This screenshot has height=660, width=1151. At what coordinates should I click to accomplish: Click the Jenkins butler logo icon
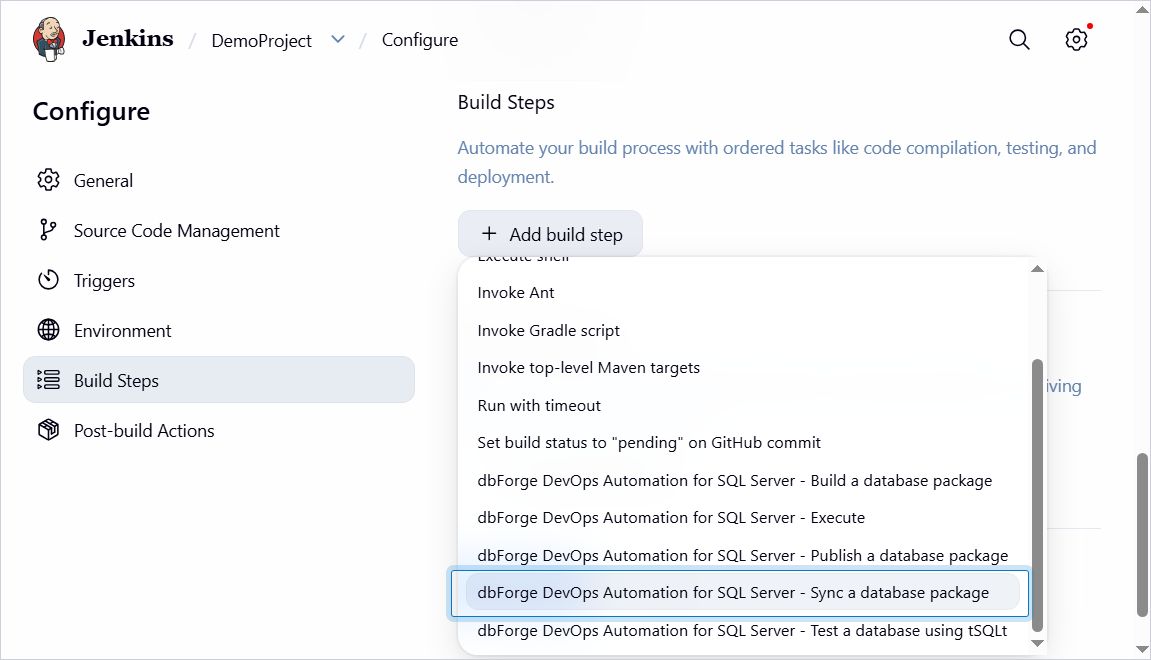49,40
